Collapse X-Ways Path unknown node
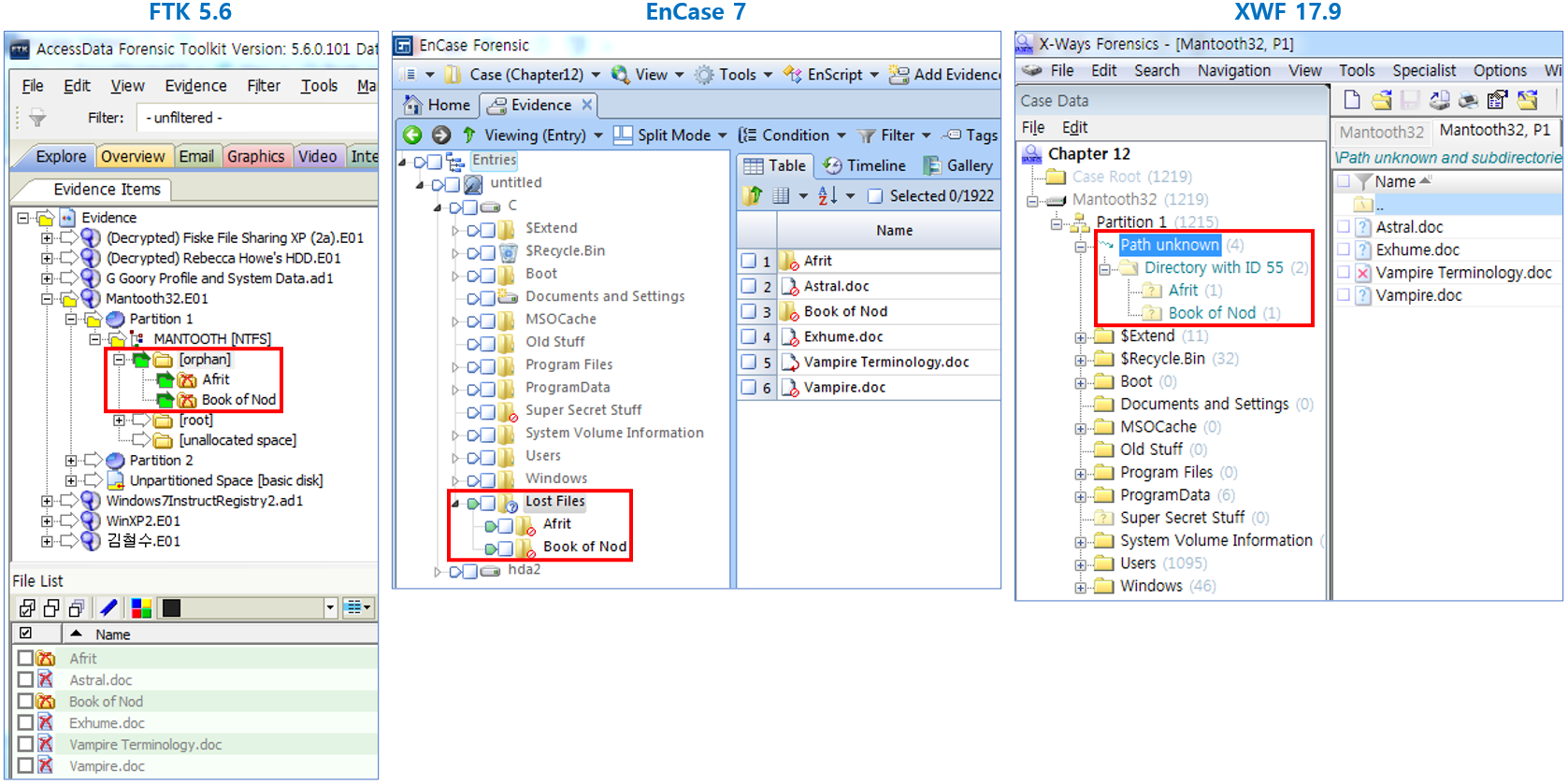This screenshot has width=1568, height=784. (1080, 247)
